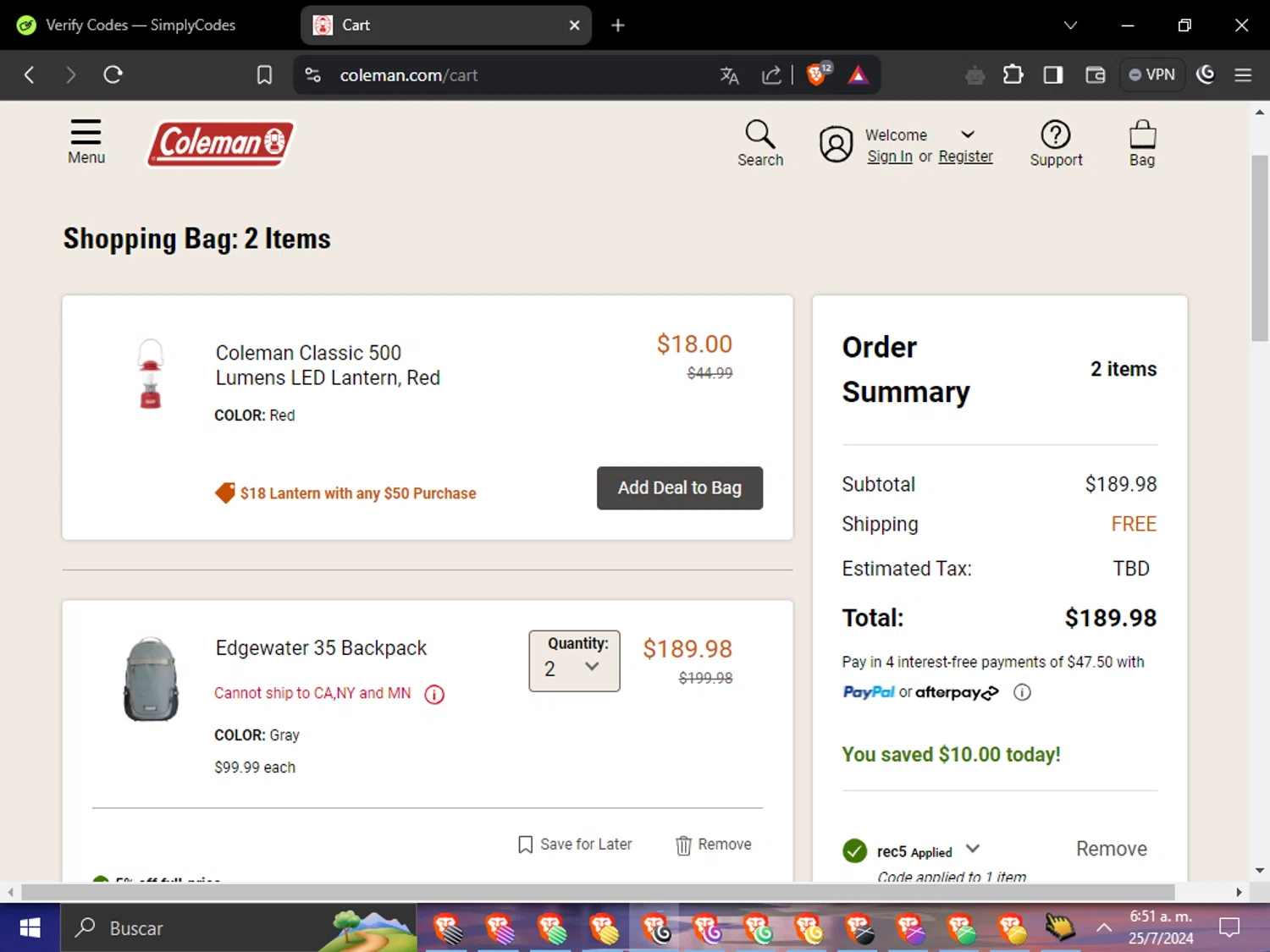Show hidden system tray icons
The height and width of the screenshot is (952, 1270).
click(1104, 927)
